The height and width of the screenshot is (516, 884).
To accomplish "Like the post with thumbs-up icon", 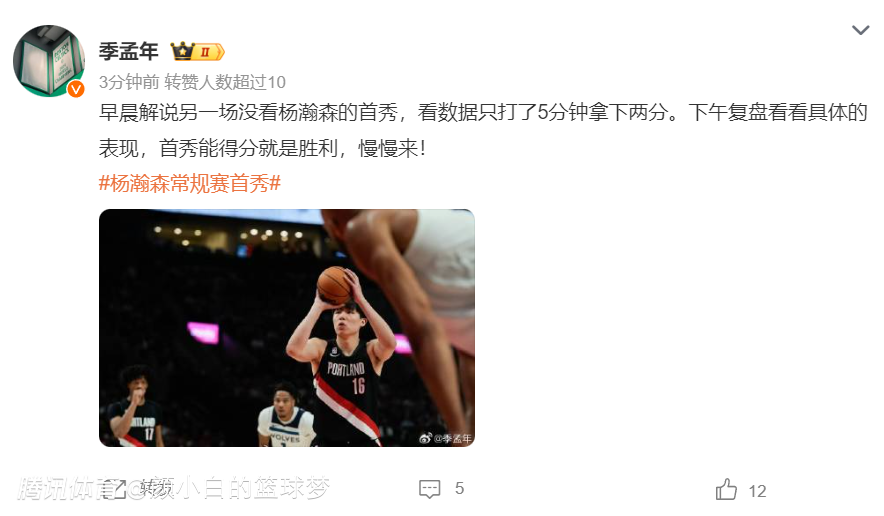I will [x=726, y=489].
